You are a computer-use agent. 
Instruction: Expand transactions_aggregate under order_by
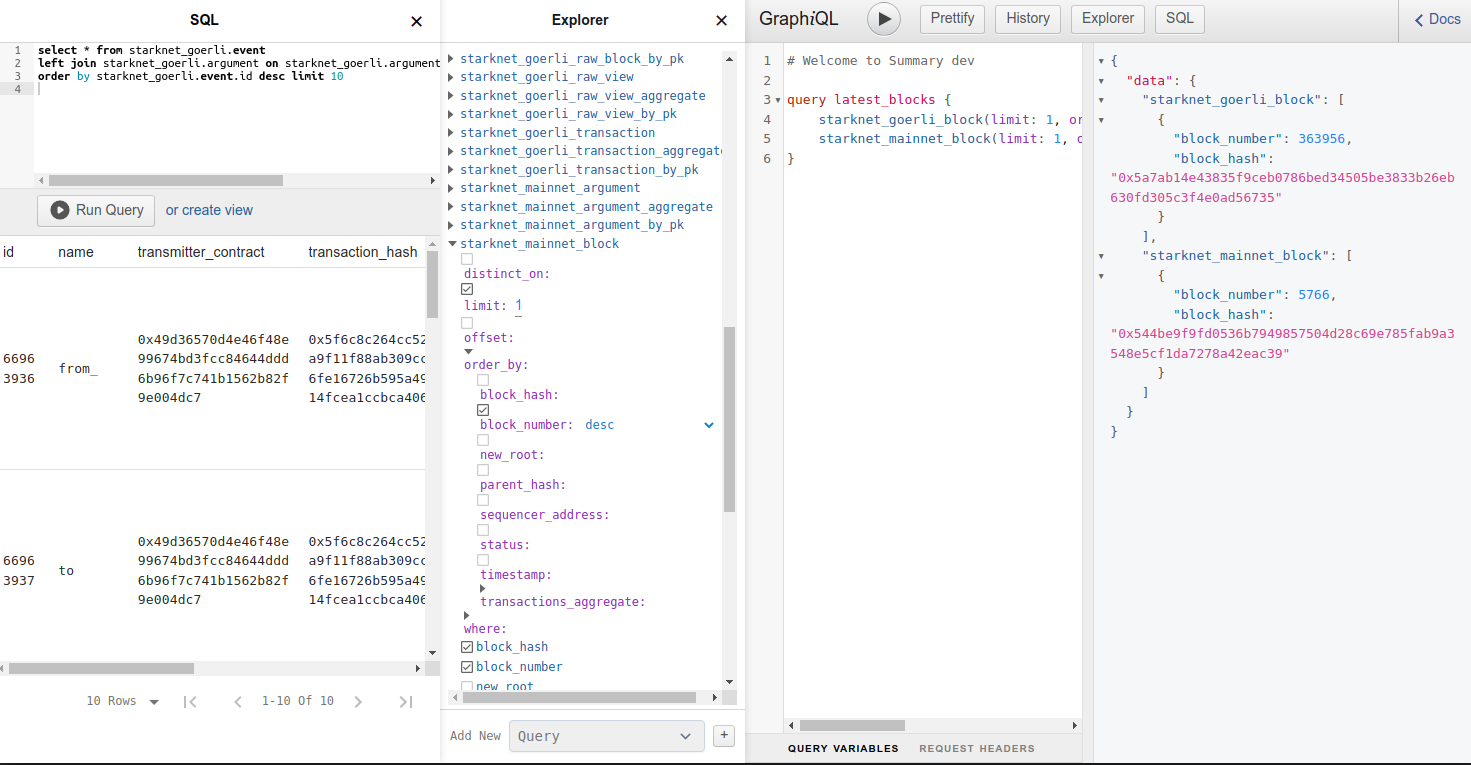tap(484, 589)
